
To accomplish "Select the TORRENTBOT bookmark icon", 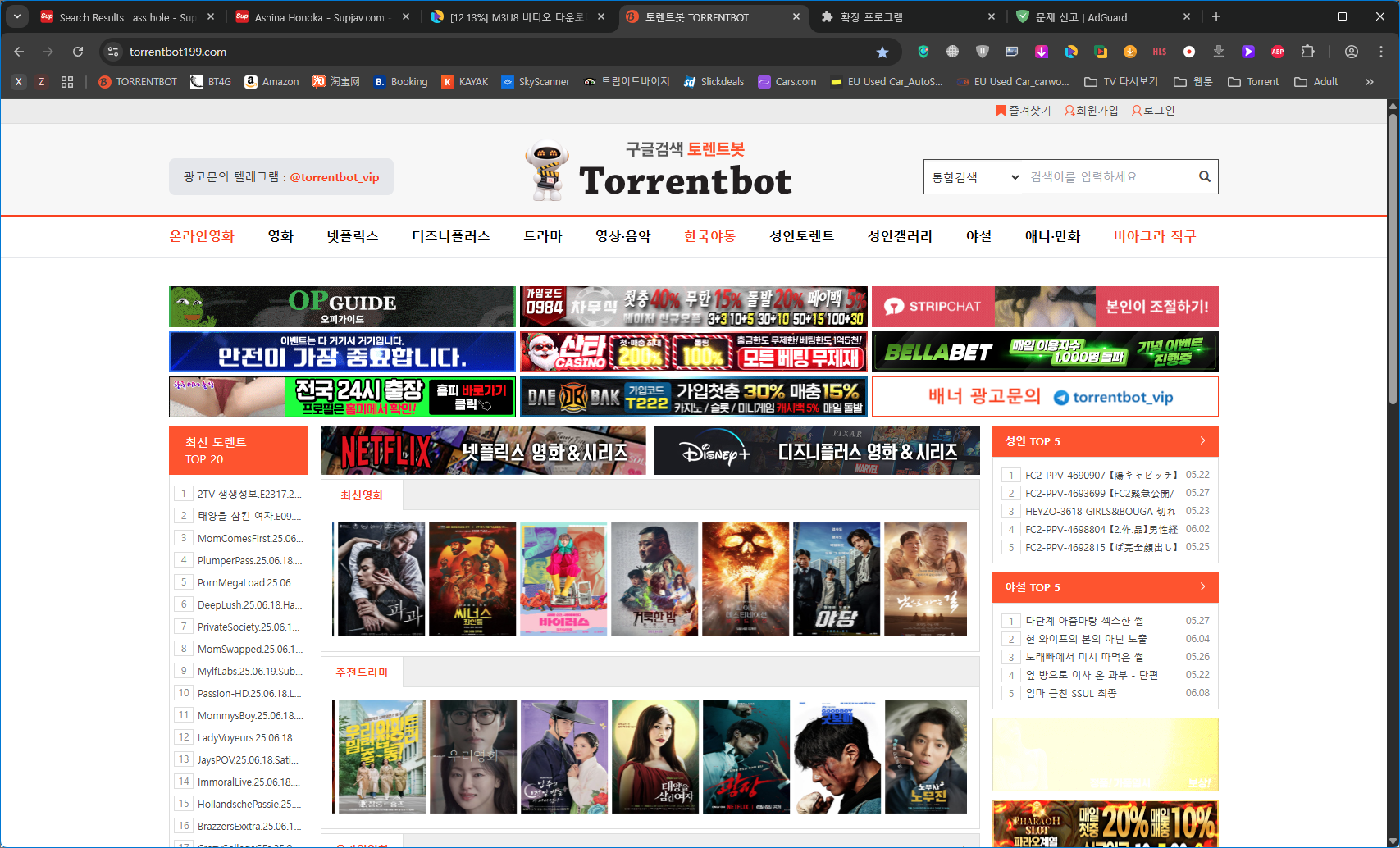I will [104, 81].
